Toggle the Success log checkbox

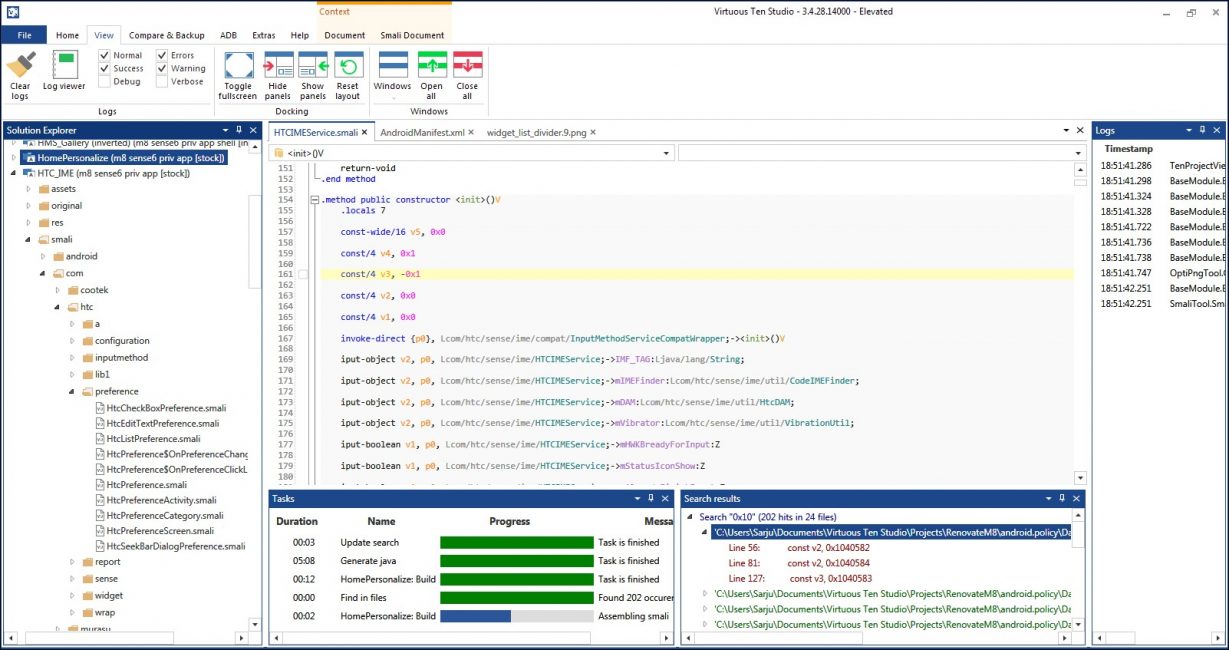click(x=104, y=68)
